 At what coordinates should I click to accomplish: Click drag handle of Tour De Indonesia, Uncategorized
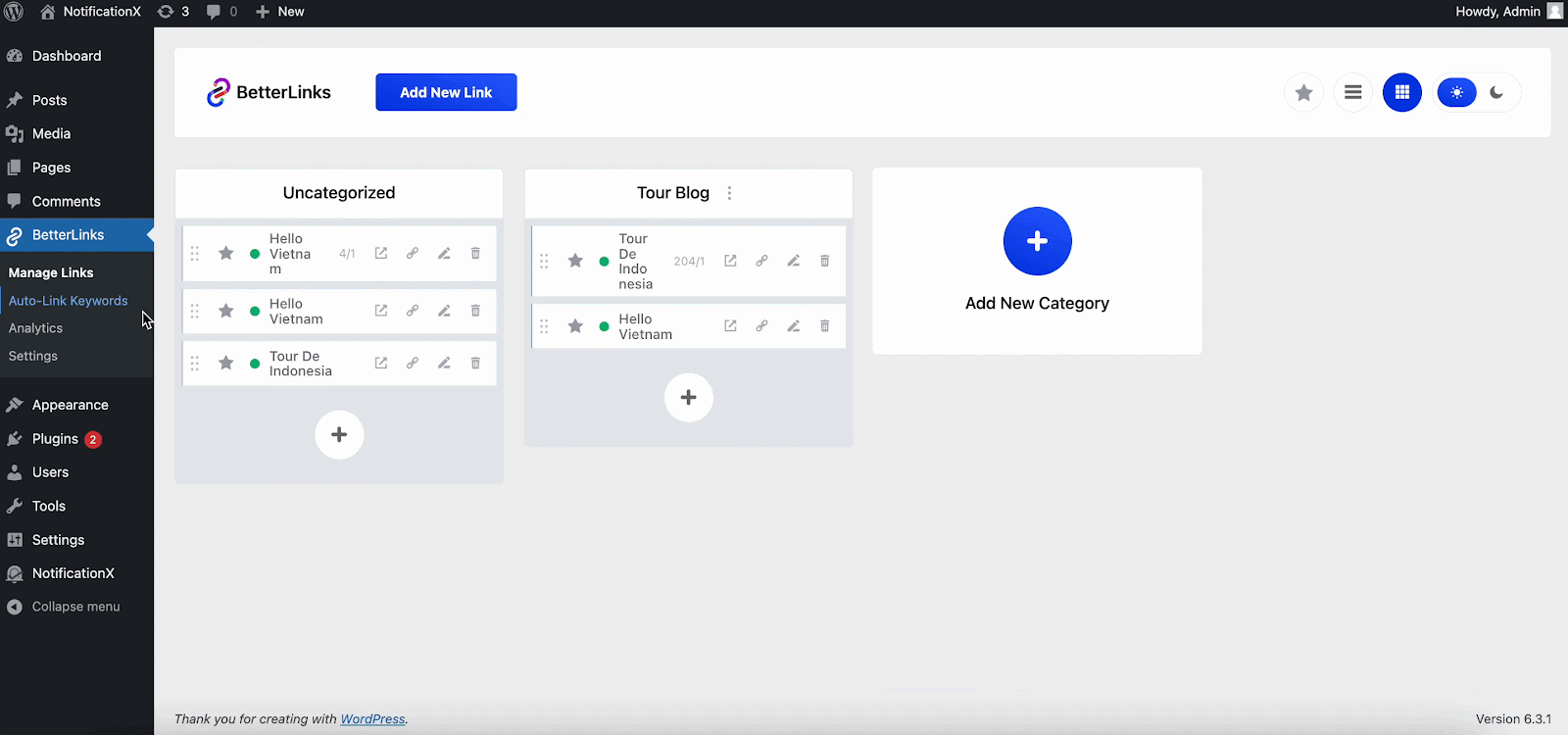(194, 363)
